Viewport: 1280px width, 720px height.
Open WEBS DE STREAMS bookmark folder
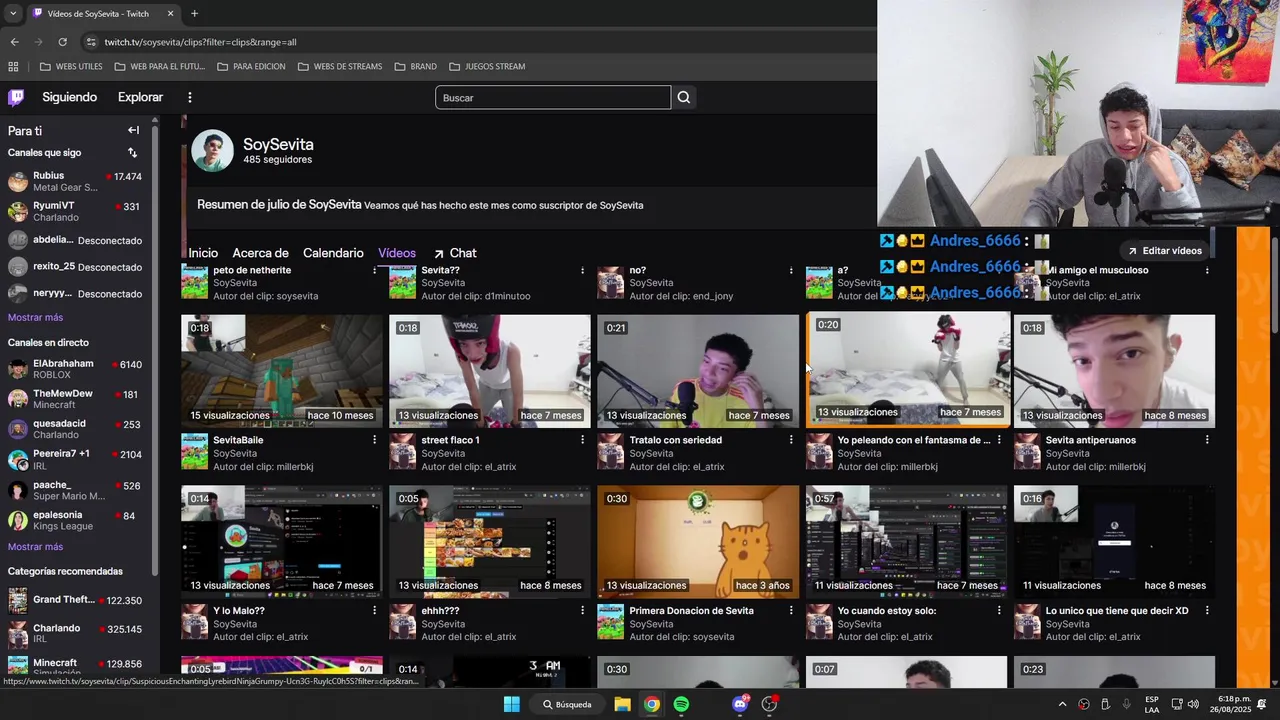[x=340, y=67]
